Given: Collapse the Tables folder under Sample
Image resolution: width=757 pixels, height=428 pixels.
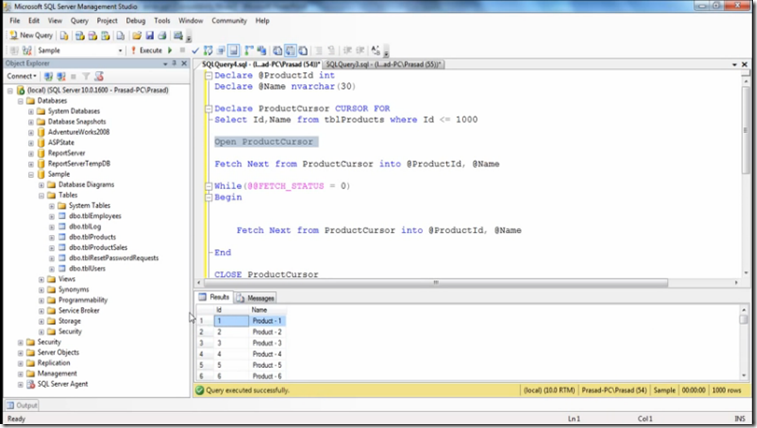Looking at the screenshot, I should pos(42,195).
